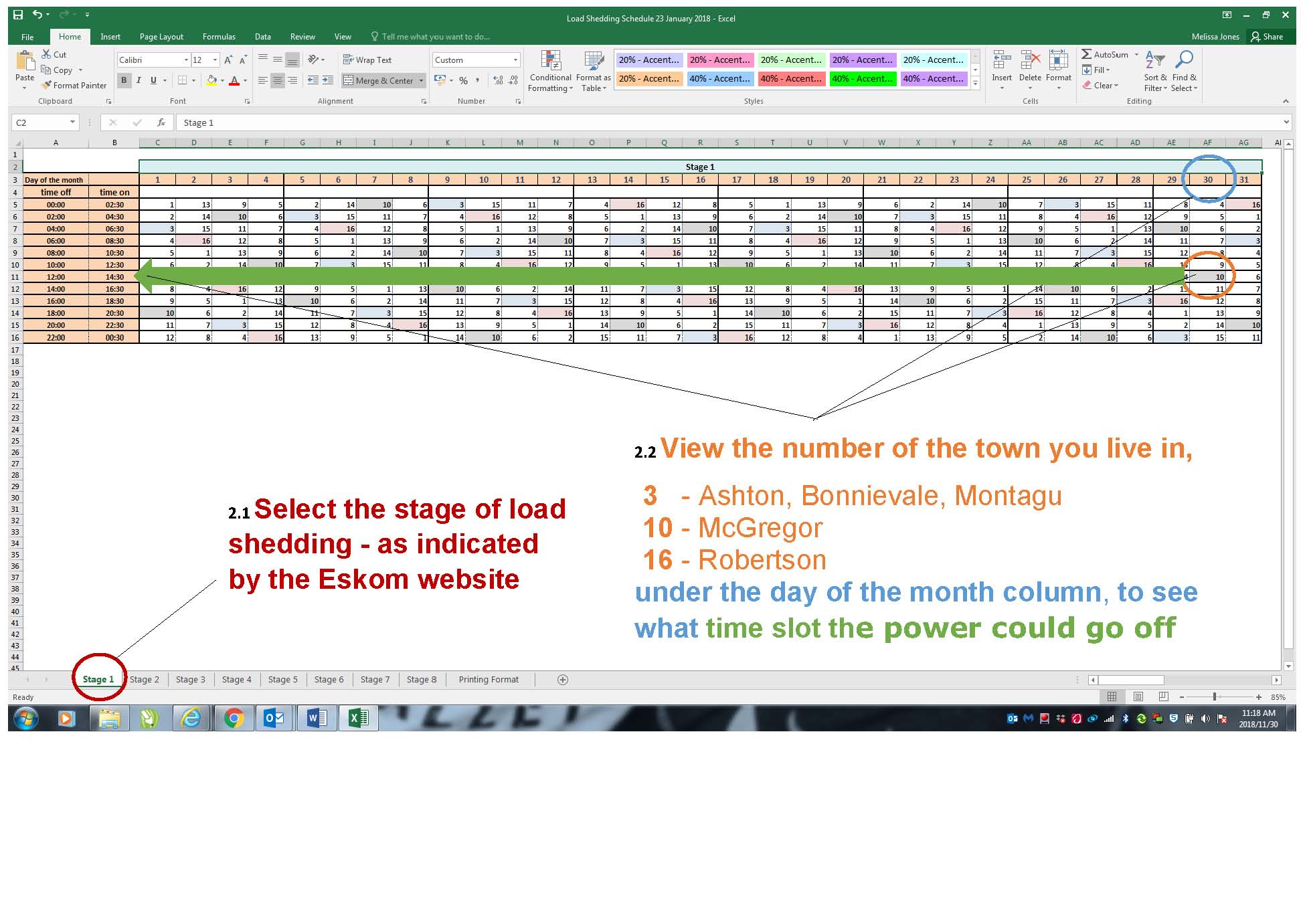The height and width of the screenshot is (924, 1307).
Task: Click the Zoom Out minus button
Action: pyautogui.click(x=1182, y=697)
